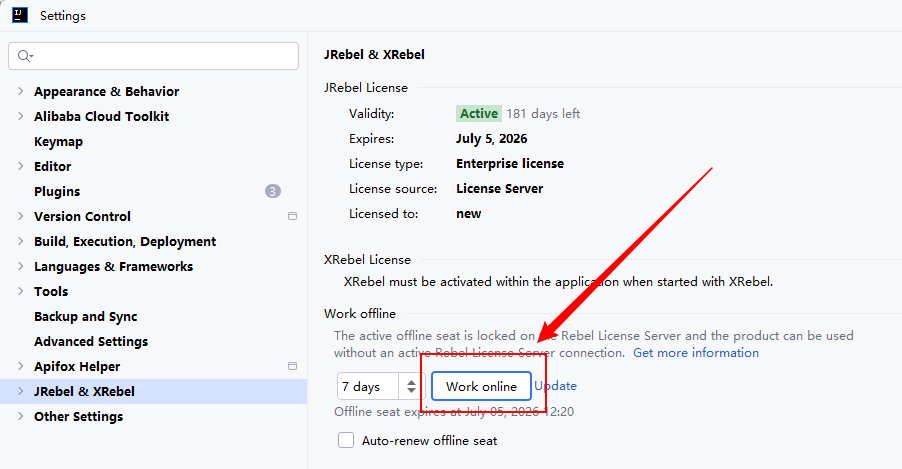Enable Auto-renew offline seat checkbox
Image resolution: width=902 pixels, height=469 pixels.
pos(346,440)
